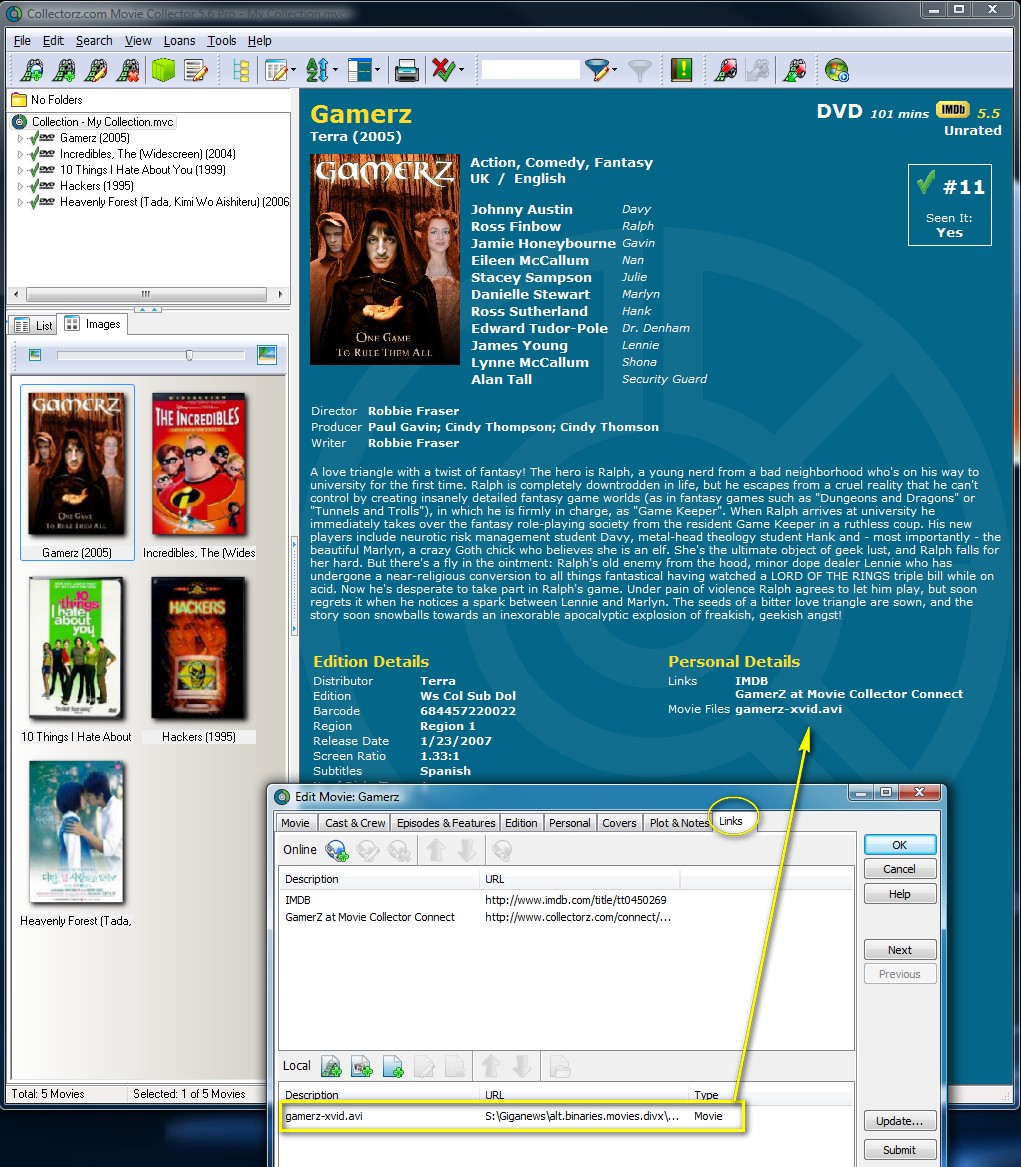The image size is (1021, 1167).
Task: Toggle the folder tree panel icon
Action: 240,70
